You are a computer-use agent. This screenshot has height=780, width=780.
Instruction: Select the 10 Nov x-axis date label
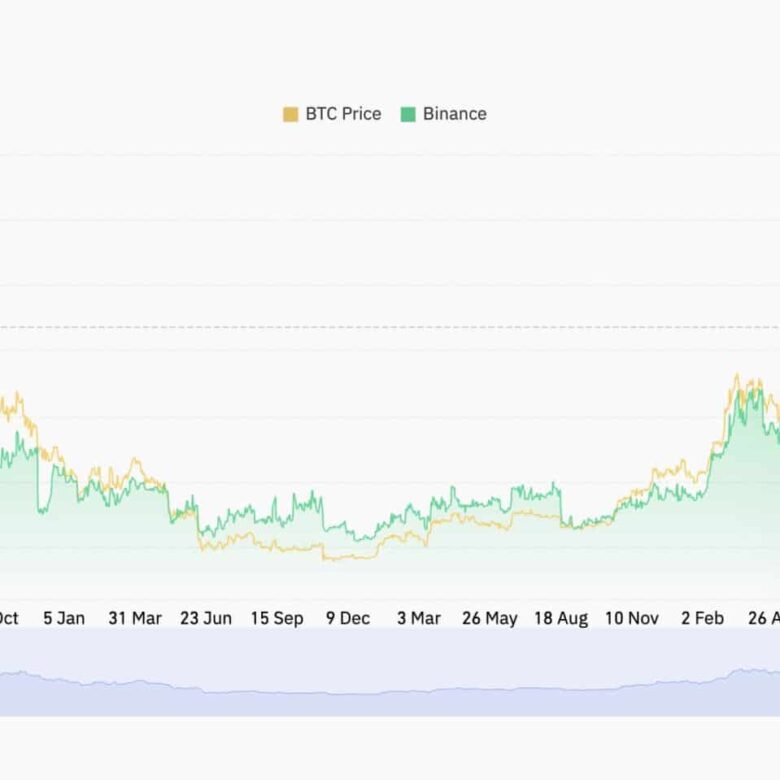[631, 618]
